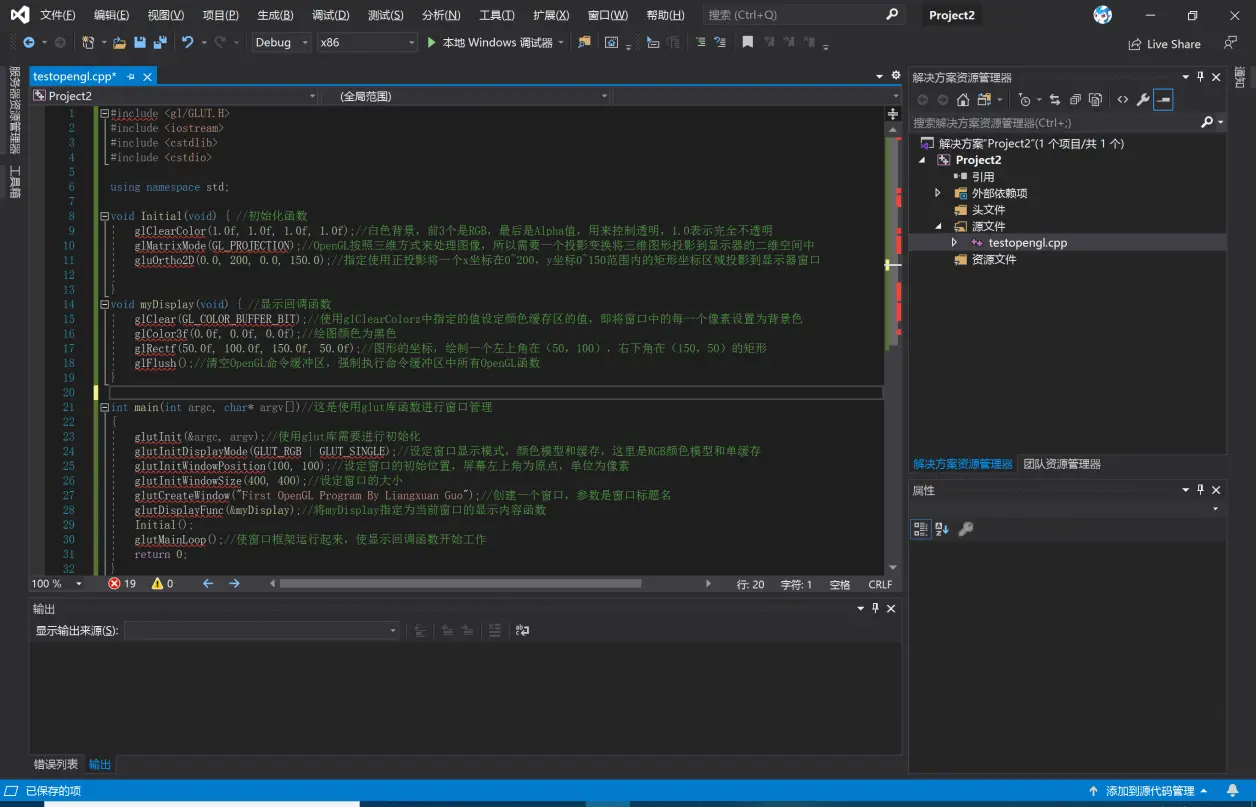Switch to the 错误列表 tab
1256x807 pixels.
point(55,764)
